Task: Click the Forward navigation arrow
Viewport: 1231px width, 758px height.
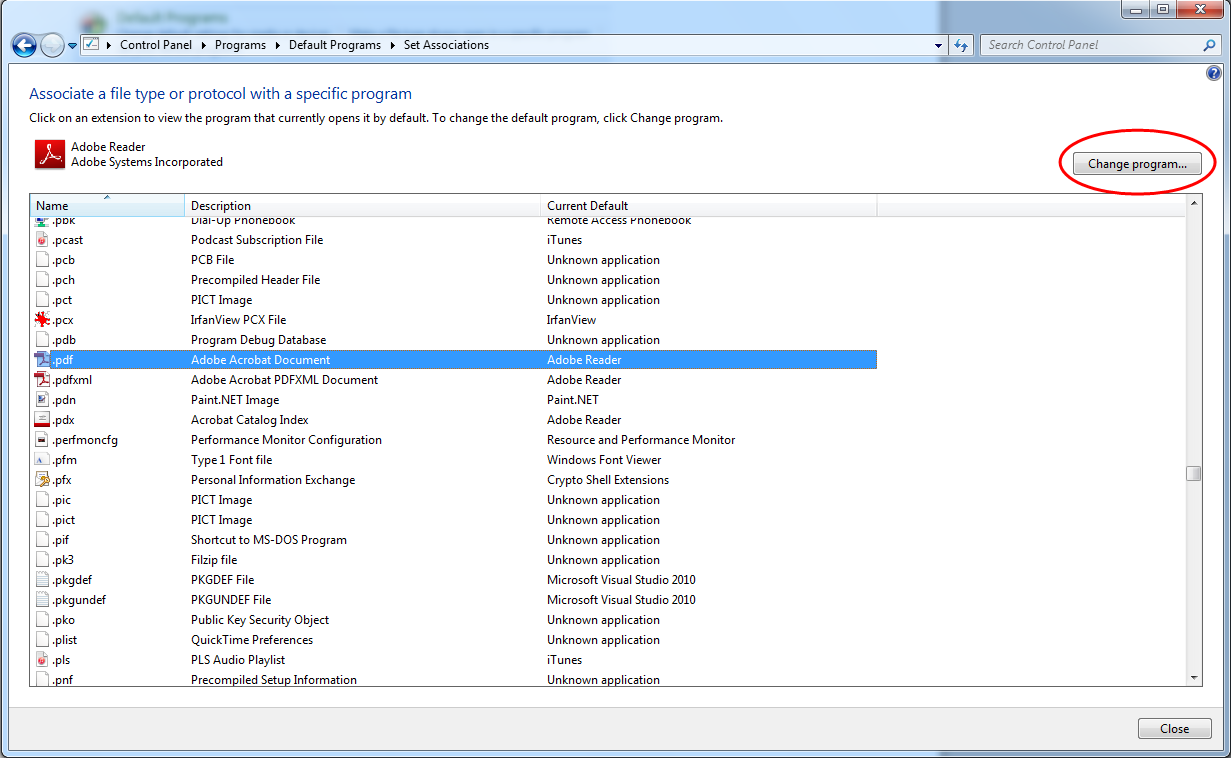Action: click(x=52, y=45)
